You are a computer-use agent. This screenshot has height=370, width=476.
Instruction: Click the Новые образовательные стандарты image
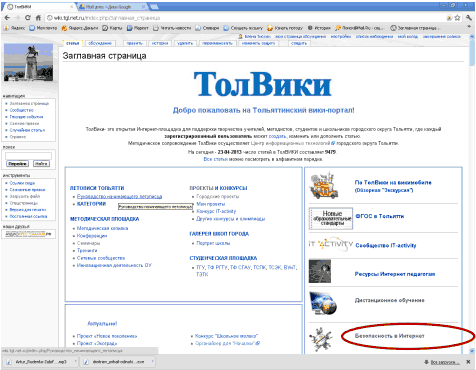tap(331, 218)
